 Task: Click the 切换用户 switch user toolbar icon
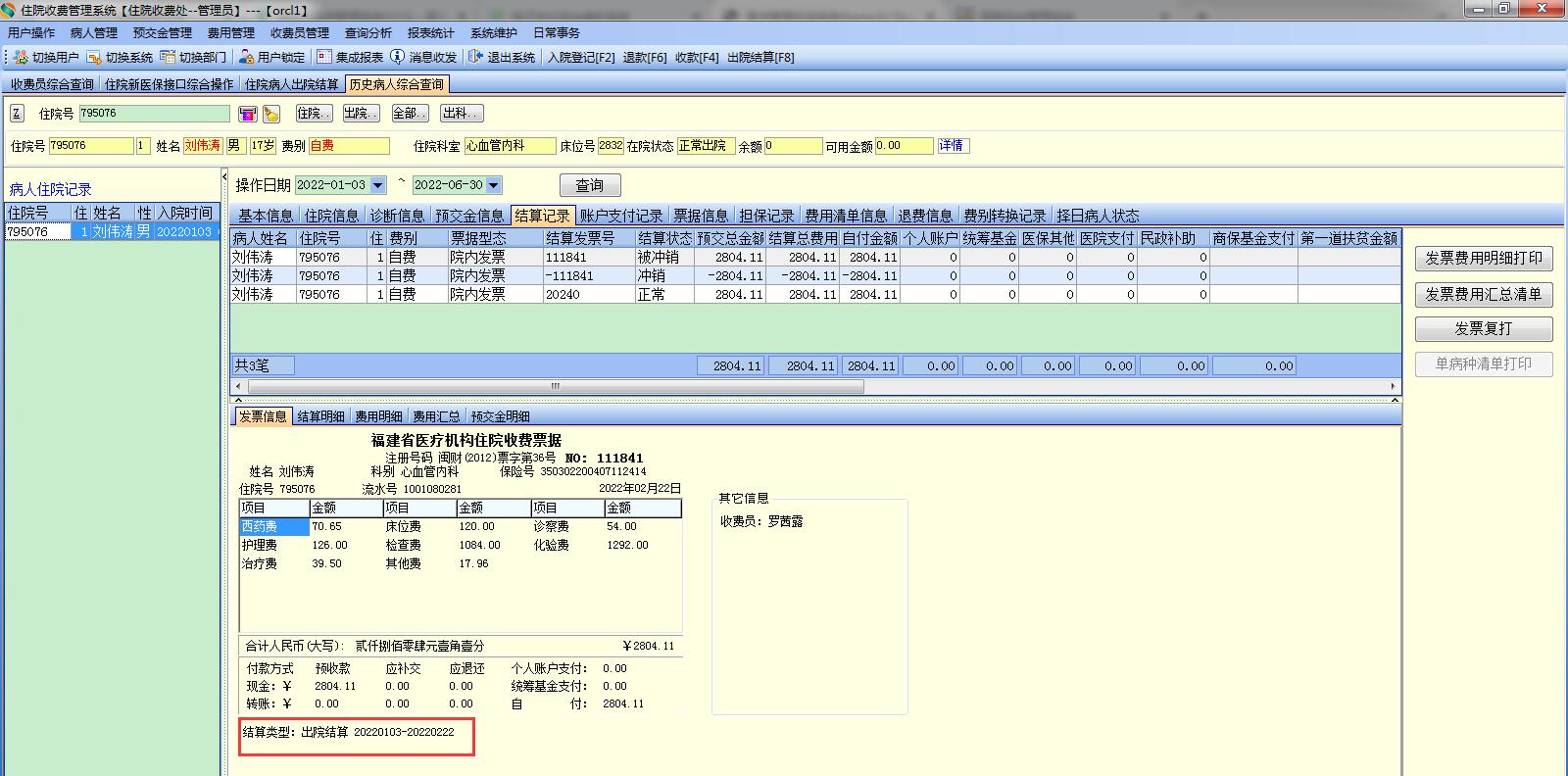[x=21, y=57]
